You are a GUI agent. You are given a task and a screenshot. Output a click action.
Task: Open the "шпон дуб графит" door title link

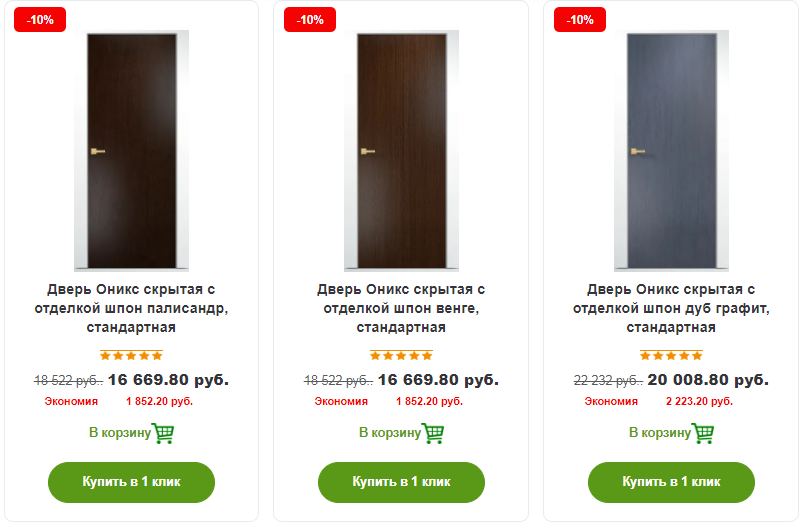671,308
